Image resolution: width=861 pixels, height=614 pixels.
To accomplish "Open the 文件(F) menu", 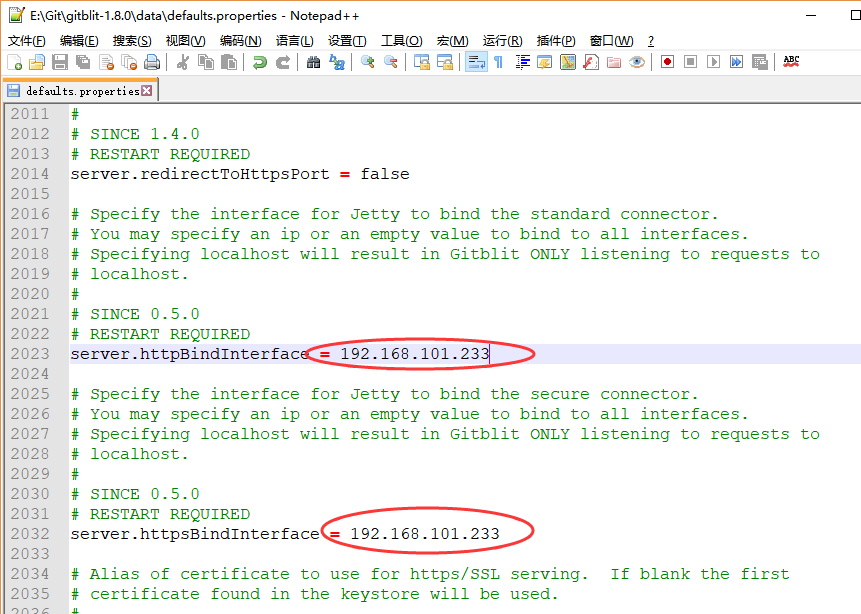I will 26,41.
